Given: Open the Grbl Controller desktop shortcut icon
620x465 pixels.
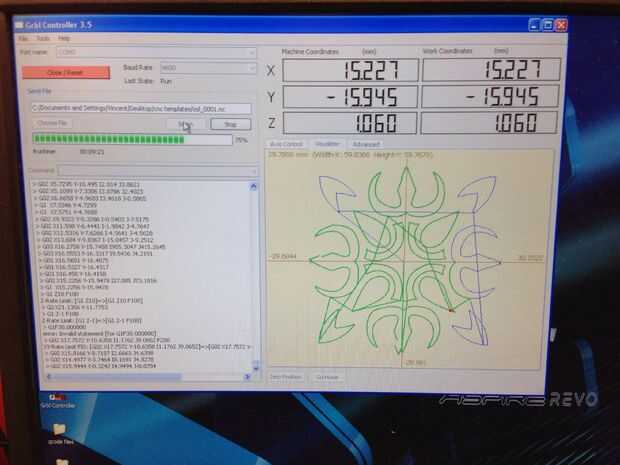Looking at the screenshot, I should click(57, 398).
